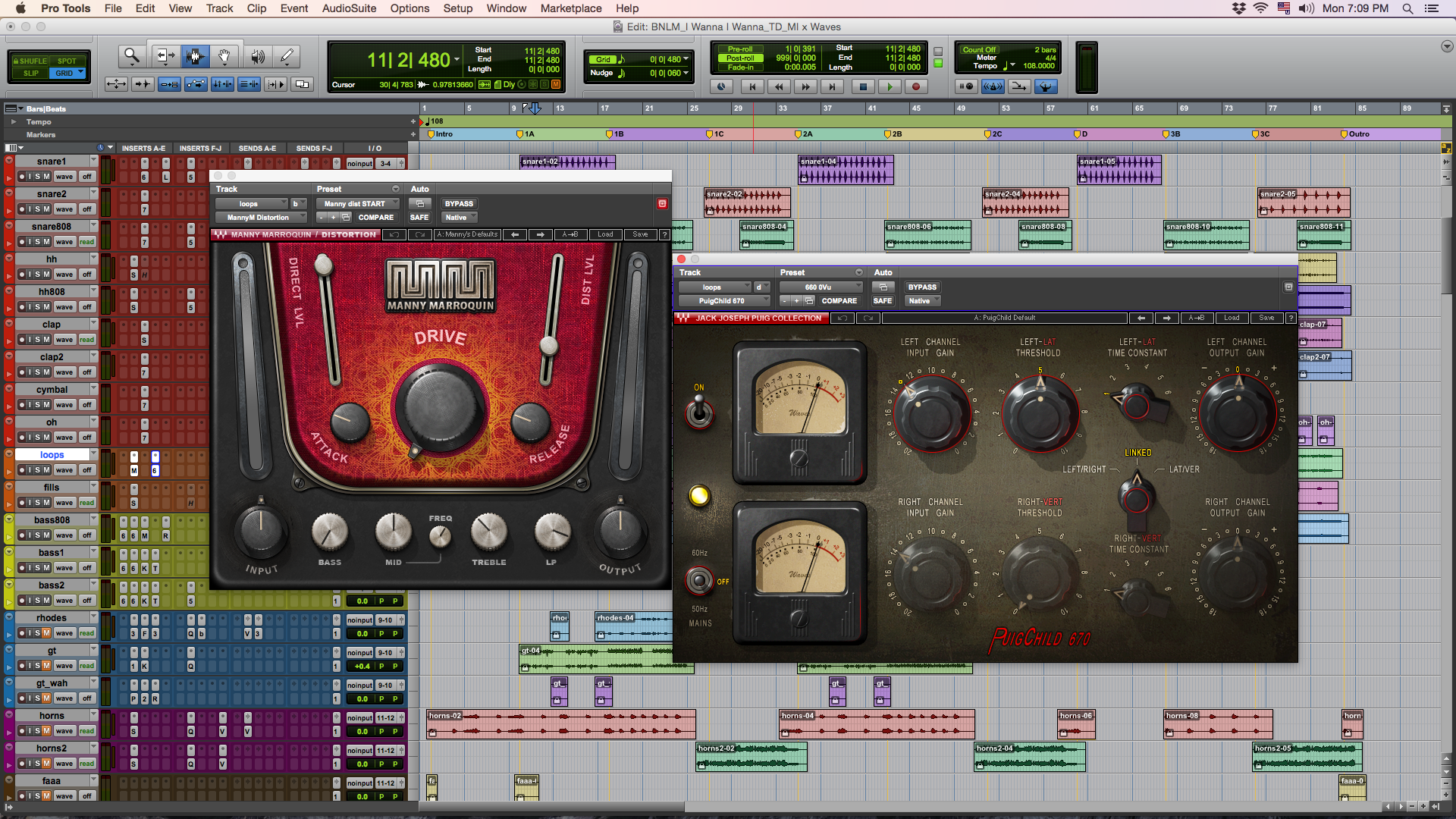Screen dimensions: 1456x819
Task: Select the Zoomer tool
Action: pos(132,55)
